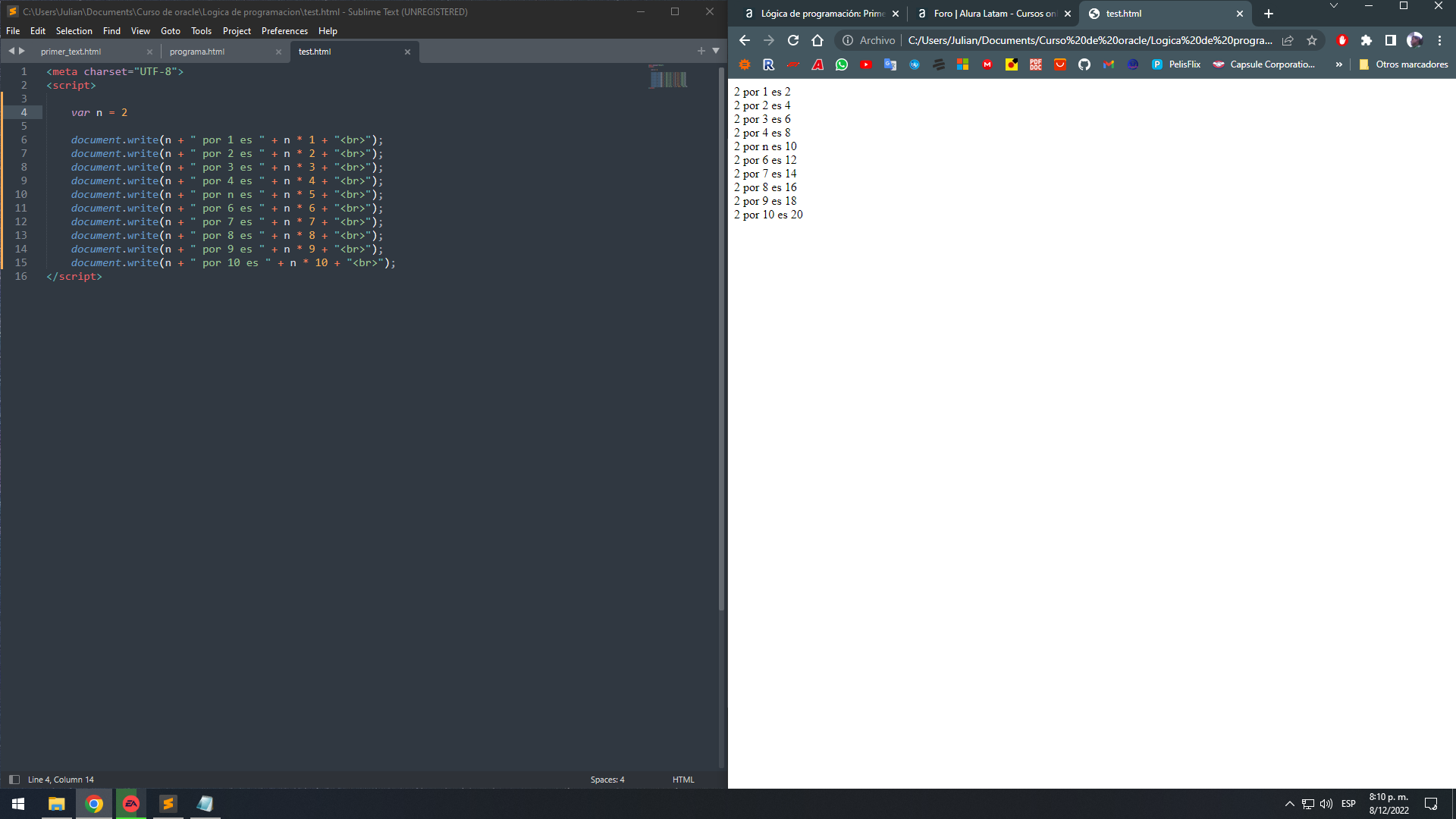
Task: Open the red A bookmark icon
Action: [x=817, y=64]
